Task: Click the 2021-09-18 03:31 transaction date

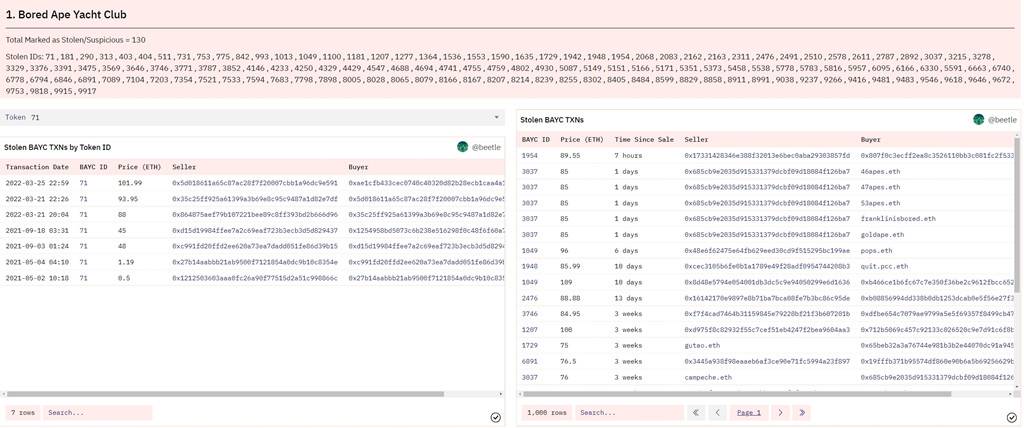Action: click(37, 230)
